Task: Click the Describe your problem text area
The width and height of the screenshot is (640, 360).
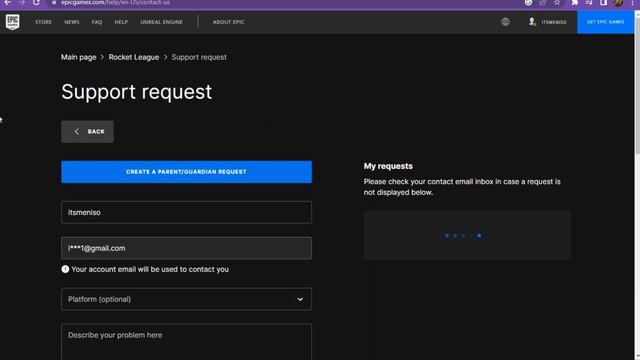Action: click(x=187, y=342)
